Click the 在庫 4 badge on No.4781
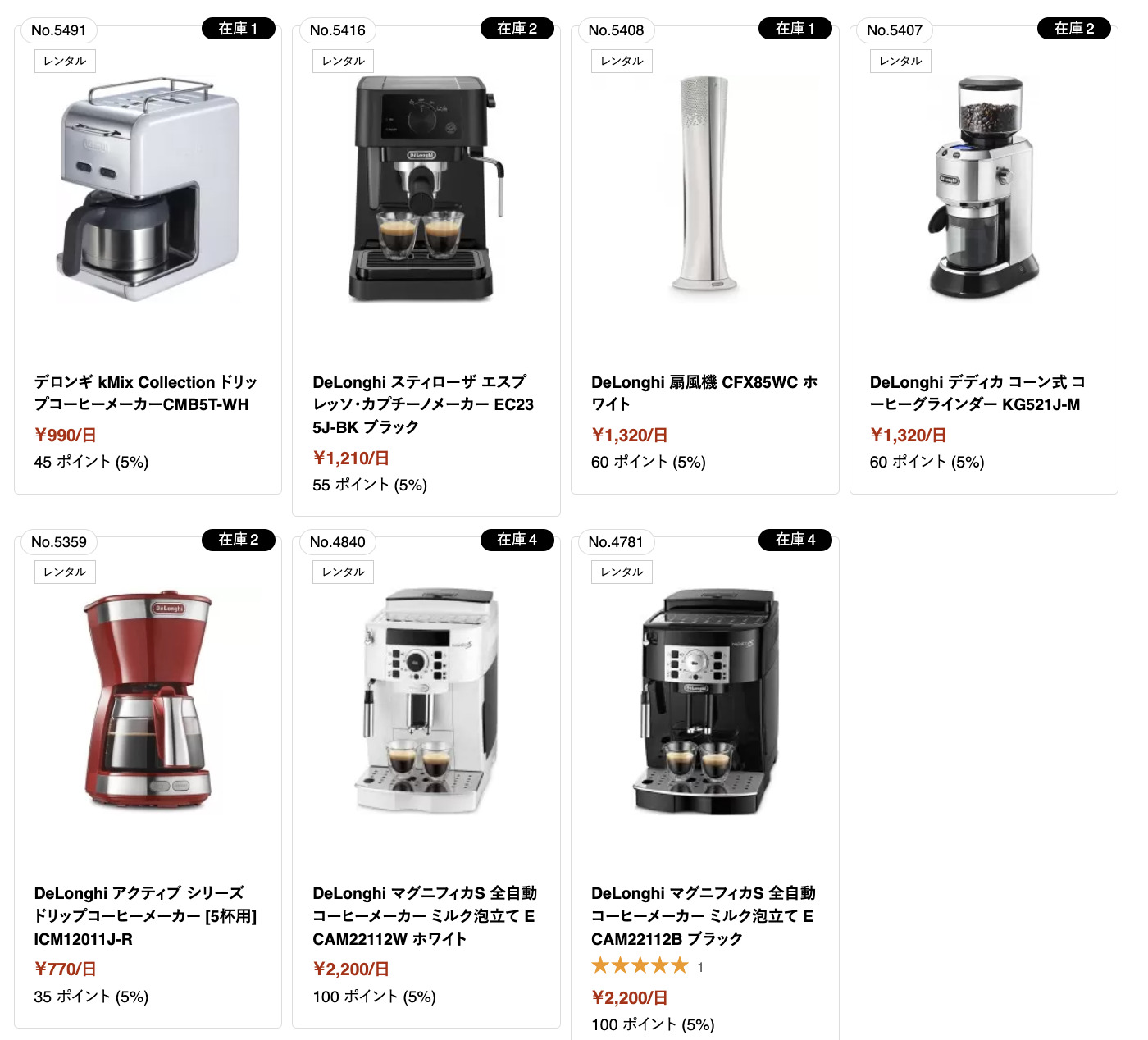Viewport: 1148px width, 1040px height. [x=795, y=540]
